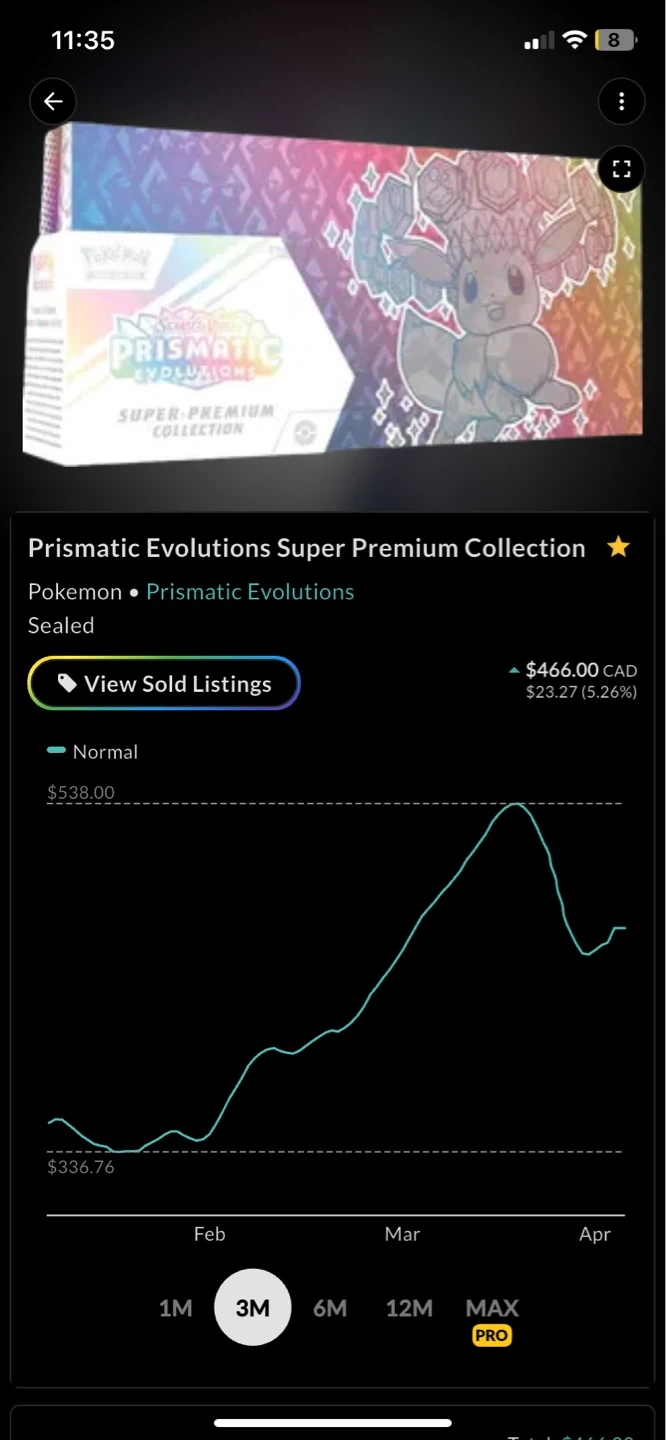This screenshot has width=666, height=1440.
Task: Toggle the Normal series legend
Action: pos(93,752)
